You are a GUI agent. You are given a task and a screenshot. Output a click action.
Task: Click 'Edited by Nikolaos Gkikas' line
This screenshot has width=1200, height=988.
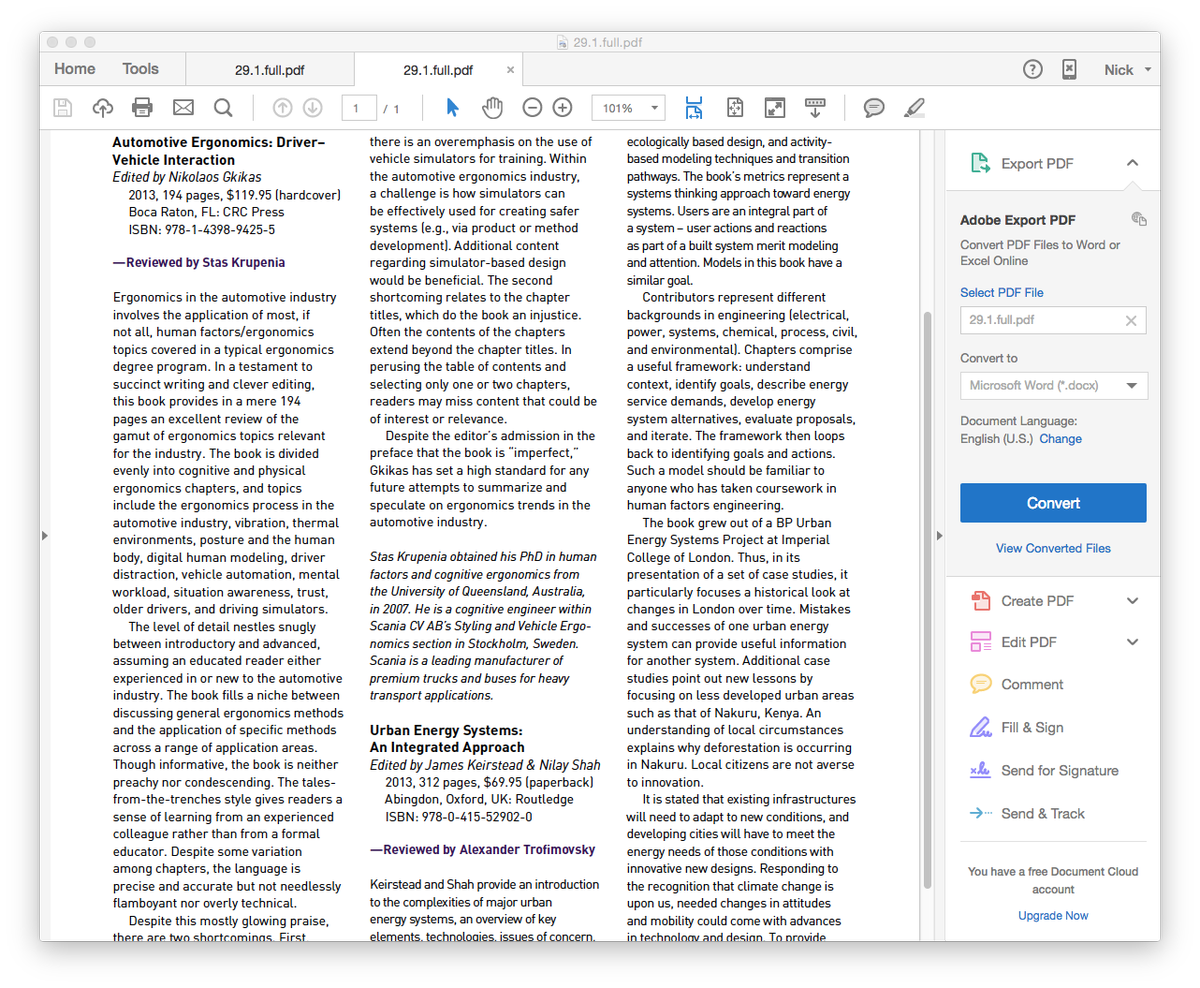[187, 177]
